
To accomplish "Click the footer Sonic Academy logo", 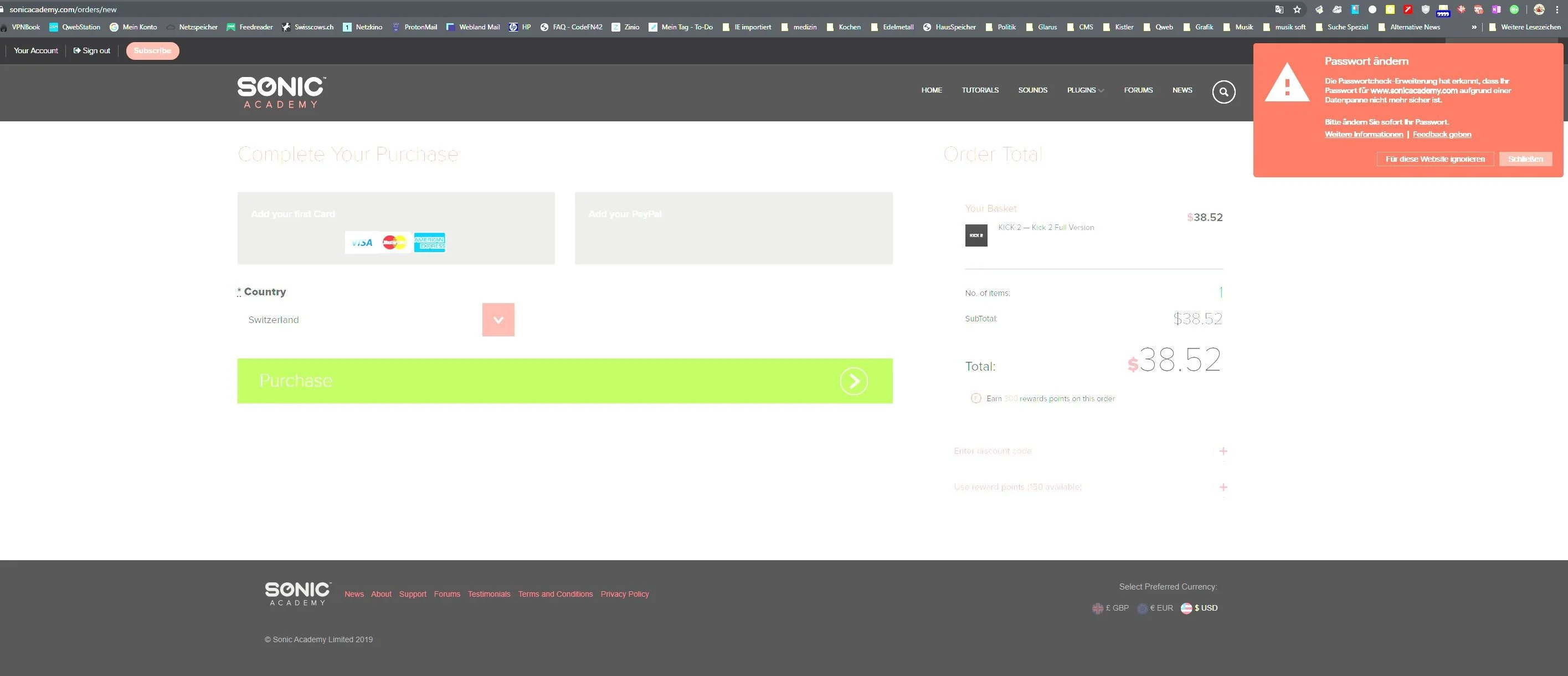I will pyautogui.click(x=297, y=594).
